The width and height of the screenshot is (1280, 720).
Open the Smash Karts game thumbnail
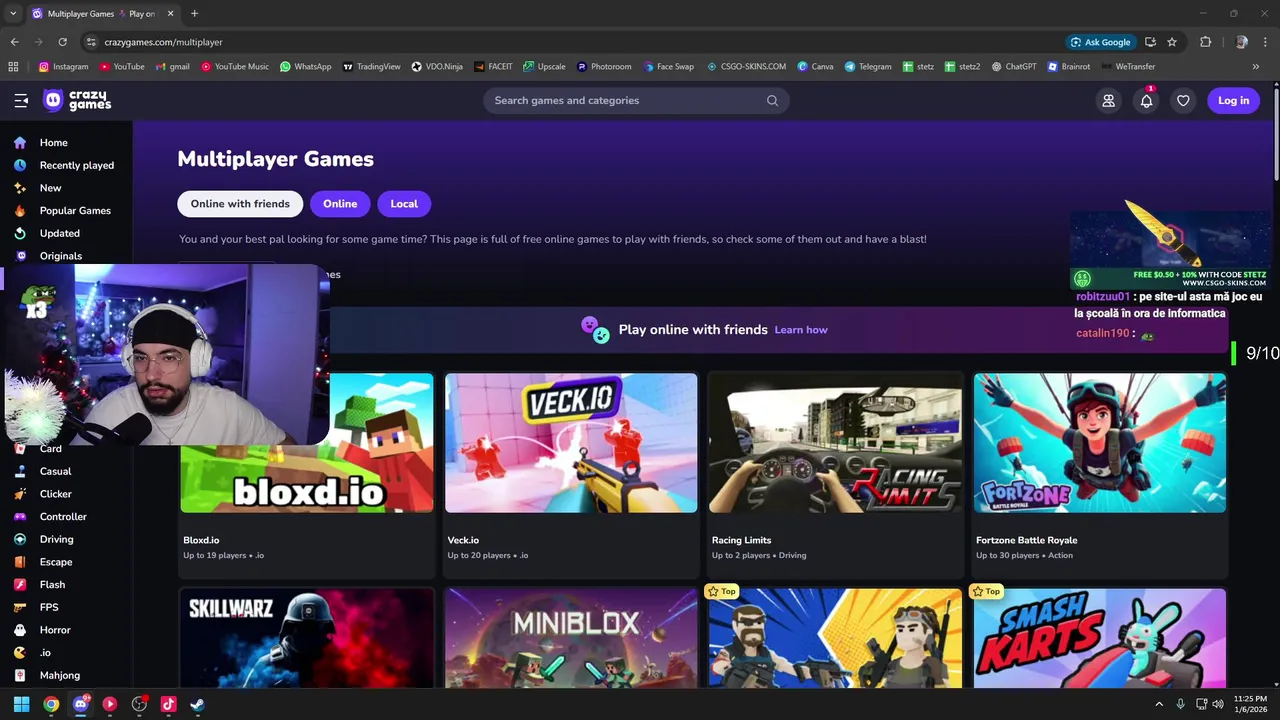pyautogui.click(x=1100, y=638)
